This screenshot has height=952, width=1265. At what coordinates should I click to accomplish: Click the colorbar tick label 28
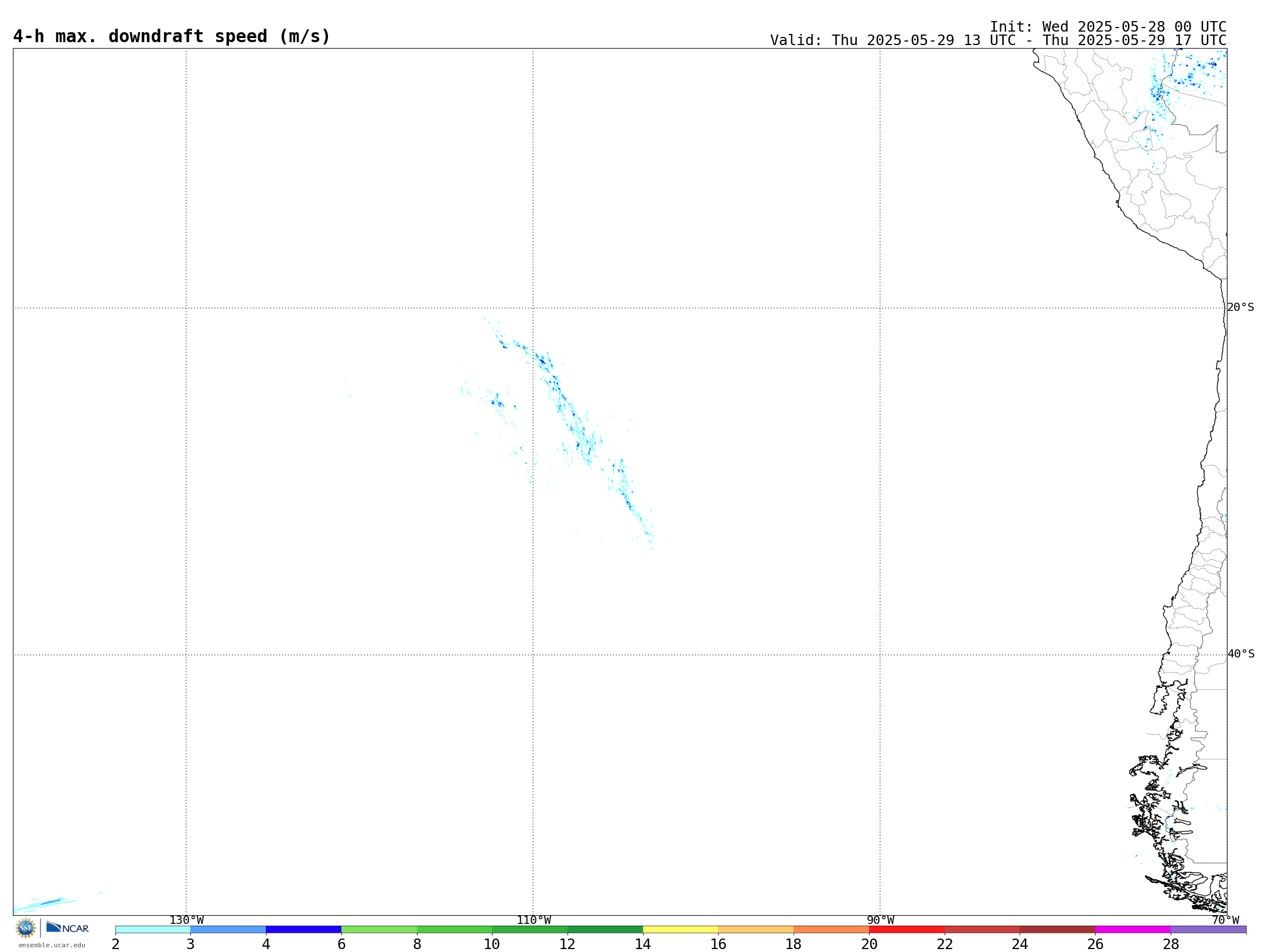(x=1171, y=944)
